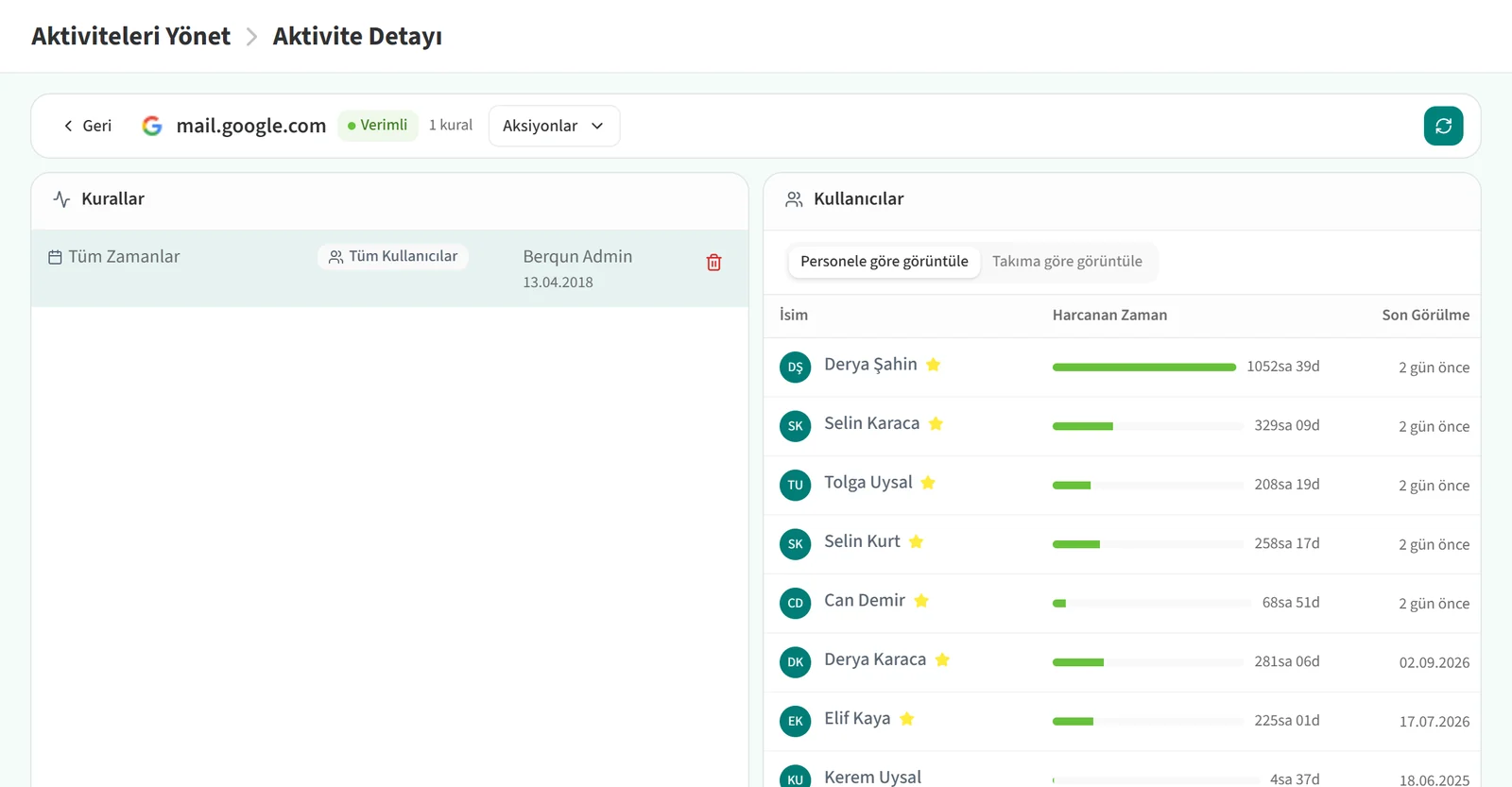Delete the Tüm Zamanlar rule with the trash icon
This screenshot has height=787, width=1512.
(714, 263)
